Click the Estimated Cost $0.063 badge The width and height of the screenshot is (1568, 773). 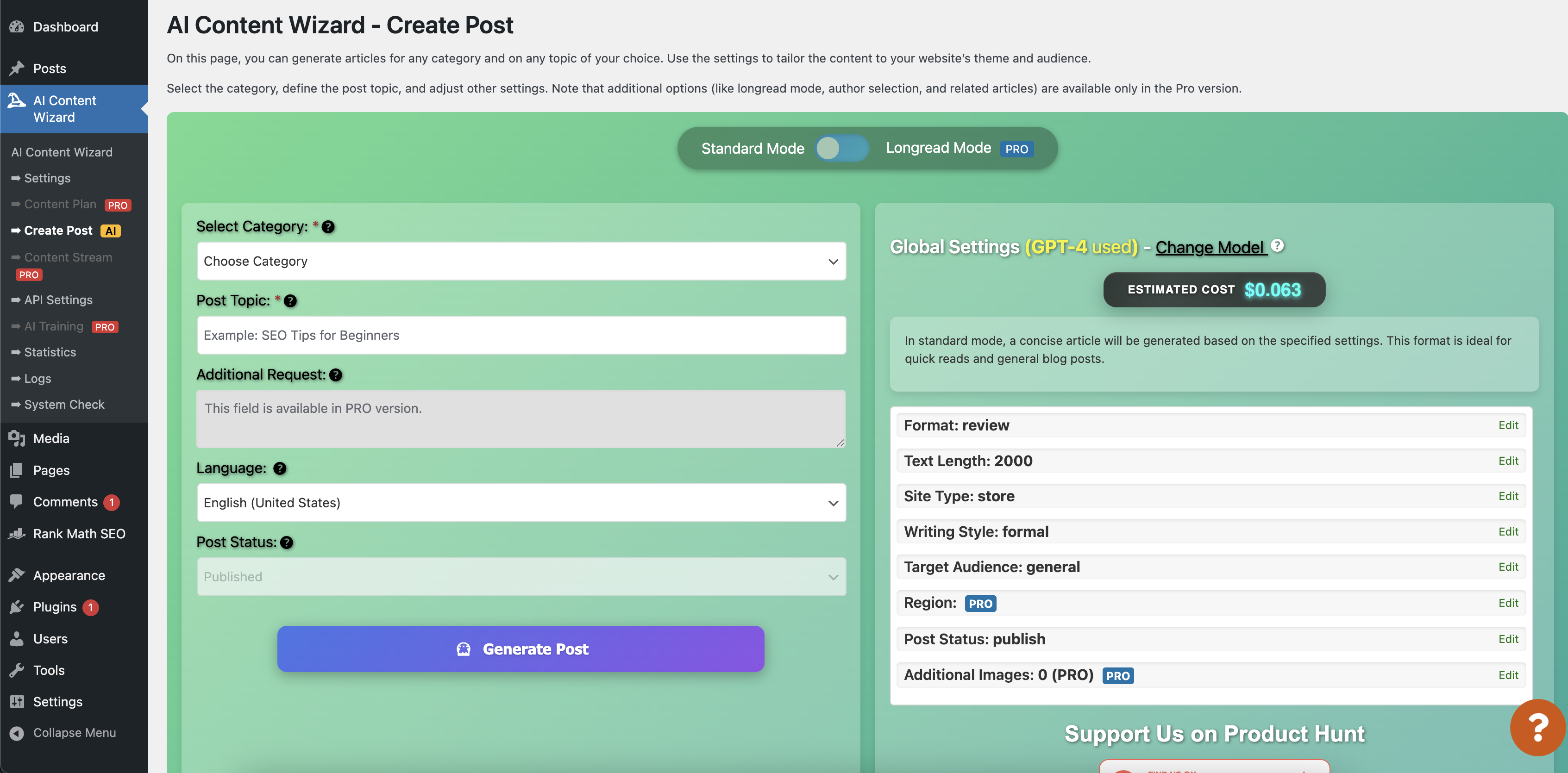coord(1214,289)
